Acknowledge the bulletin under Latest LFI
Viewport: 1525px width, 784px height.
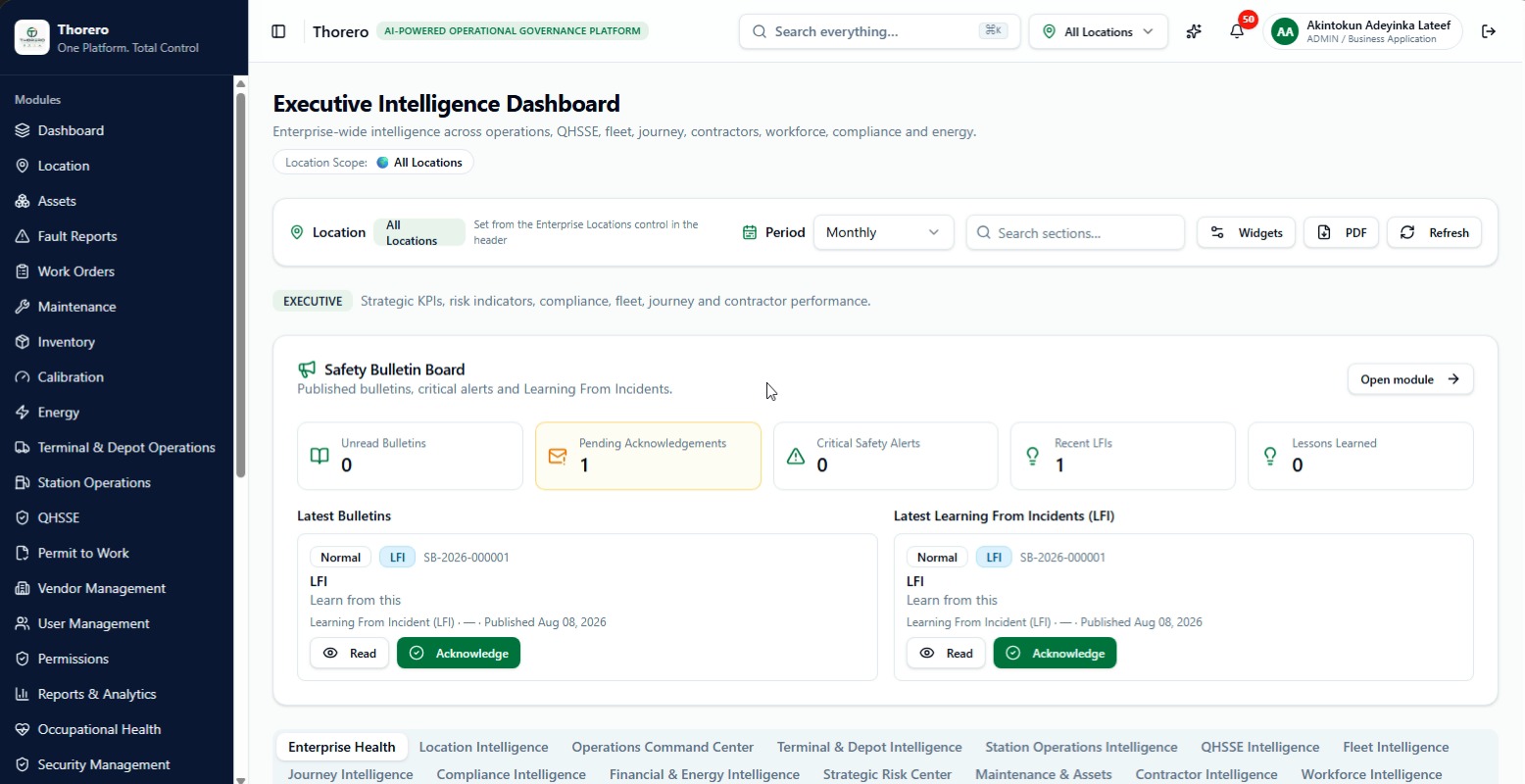click(1055, 653)
